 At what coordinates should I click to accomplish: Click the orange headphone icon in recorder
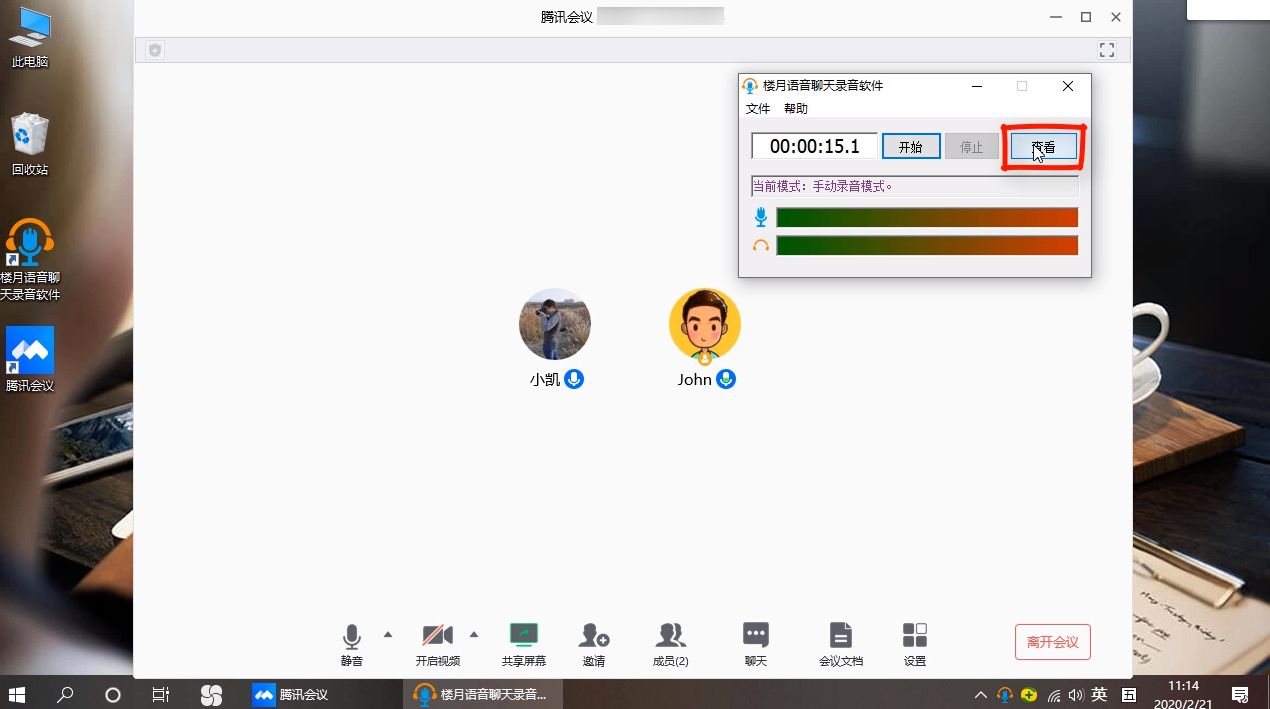(761, 245)
